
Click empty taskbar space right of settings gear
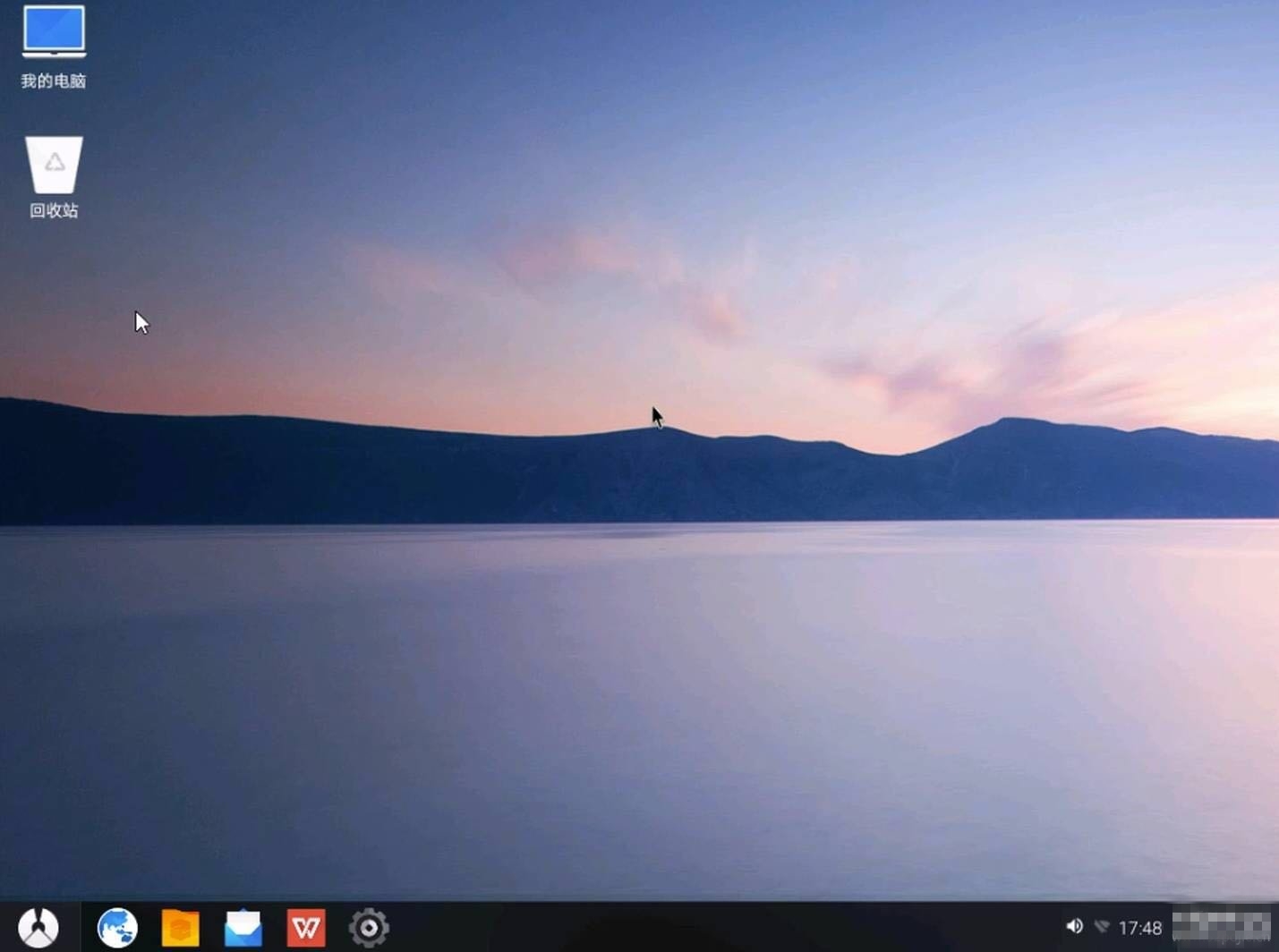pos(716,927)
